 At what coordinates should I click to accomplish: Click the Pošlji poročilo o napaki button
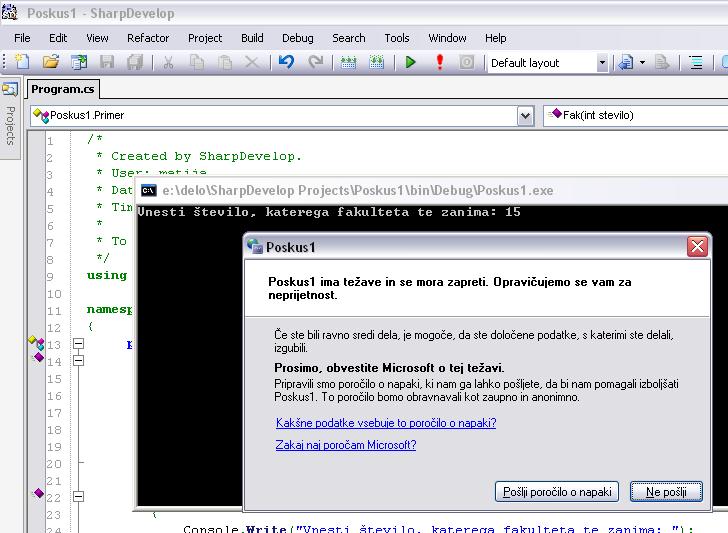point(557,492)
